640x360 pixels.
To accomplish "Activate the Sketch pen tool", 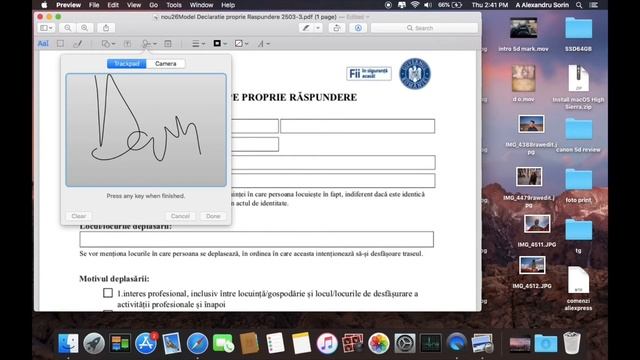I will pyautogui.click(x=78, y=43).
